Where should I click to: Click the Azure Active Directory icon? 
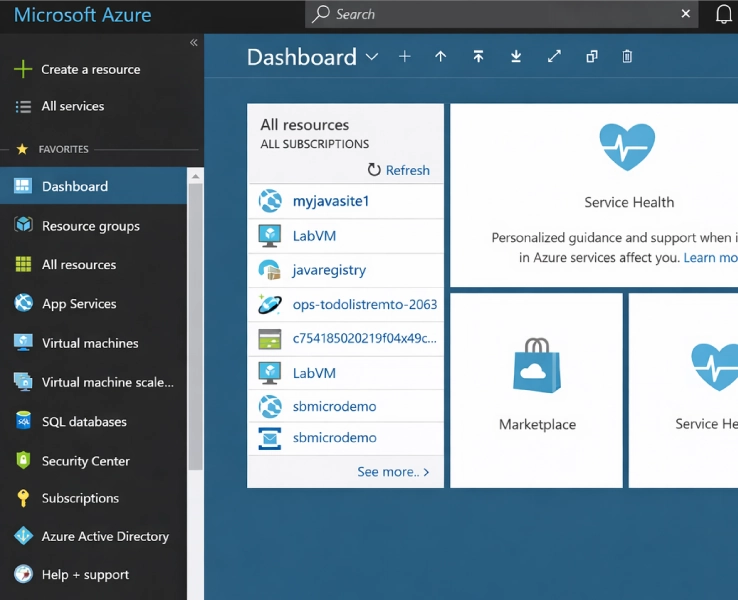click(23, 536)
